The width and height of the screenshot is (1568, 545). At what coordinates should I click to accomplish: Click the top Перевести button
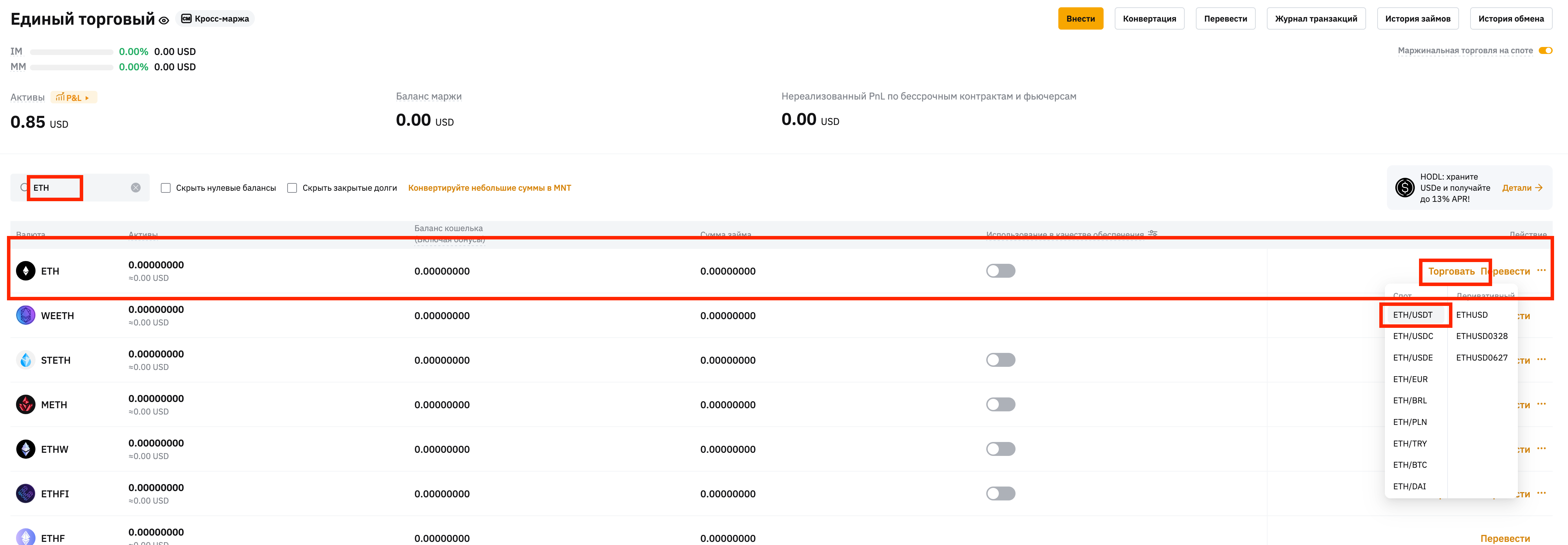point(1225,19)
